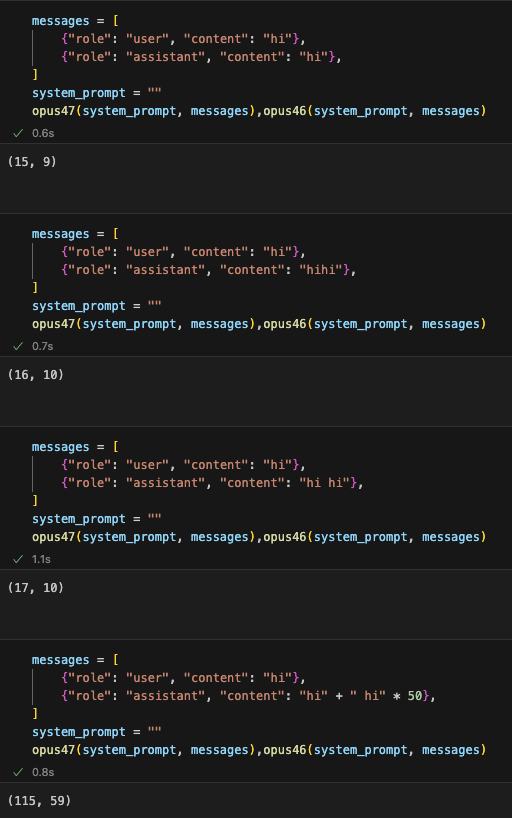The height and width of the screenshot is (818, 512).
Task: Click the success checkmark beside 0.7s
Action: 18,346
